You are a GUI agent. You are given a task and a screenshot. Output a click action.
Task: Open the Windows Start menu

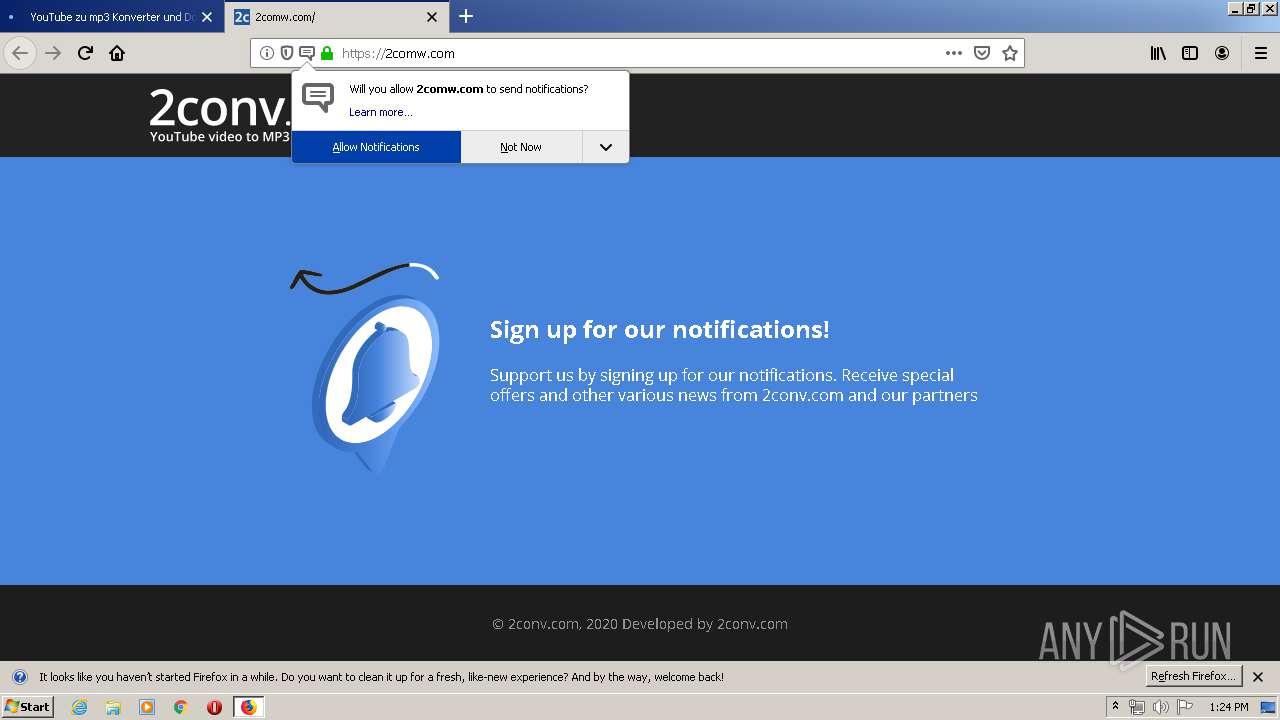coord(27,707)
